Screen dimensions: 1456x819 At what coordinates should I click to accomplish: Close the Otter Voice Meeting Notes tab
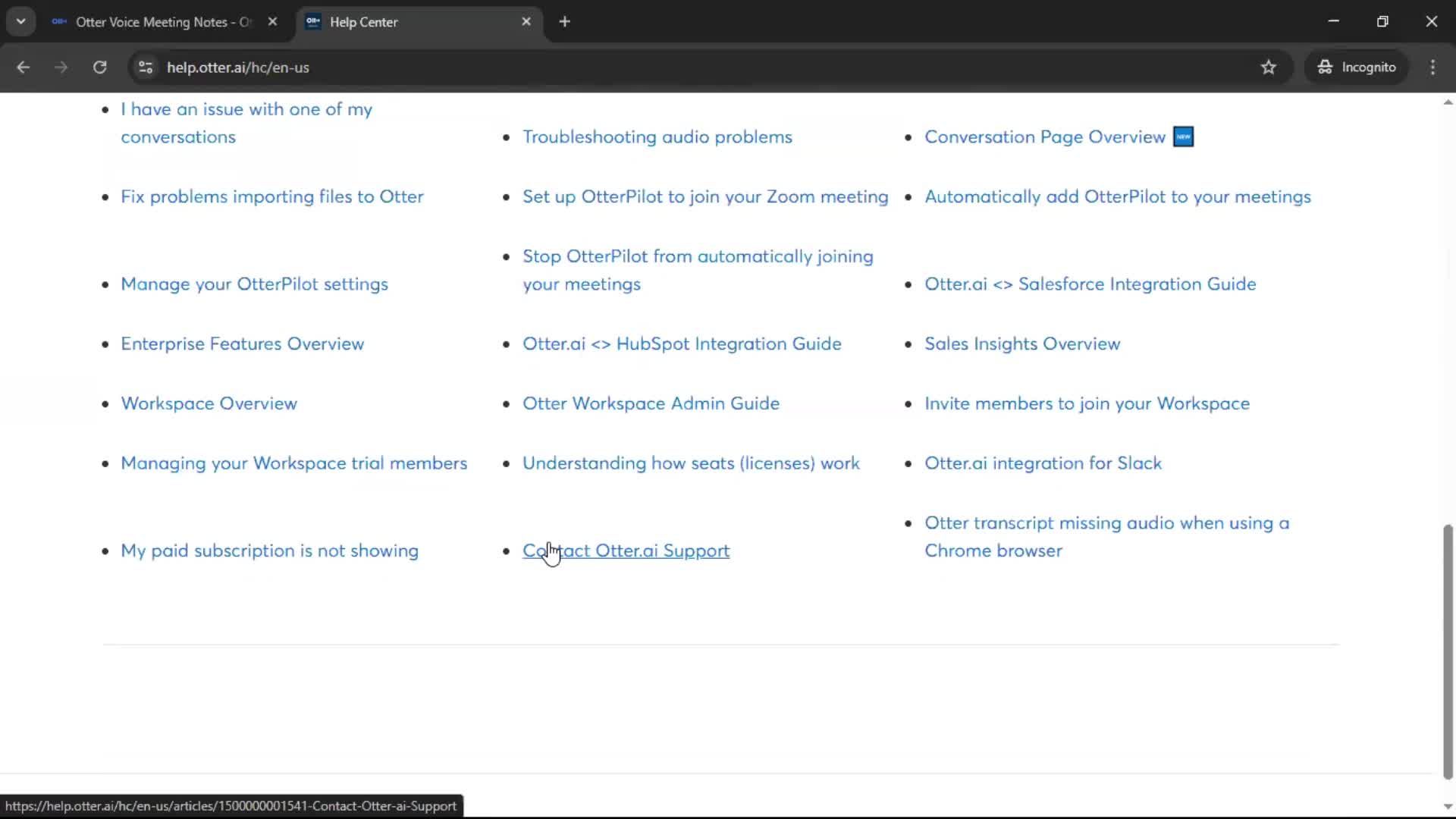pos(272,22)
